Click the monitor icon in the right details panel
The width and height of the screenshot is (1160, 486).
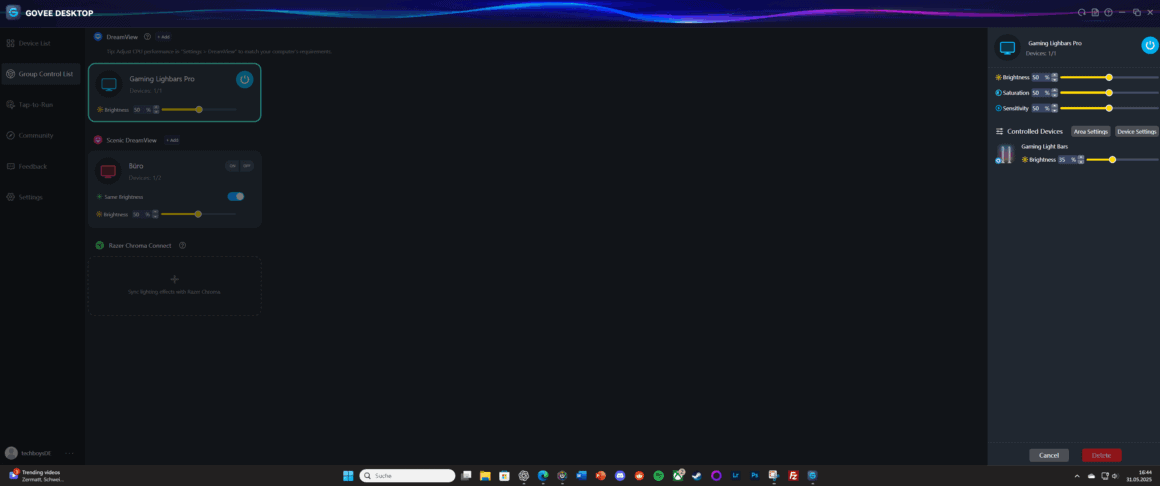1007,47
